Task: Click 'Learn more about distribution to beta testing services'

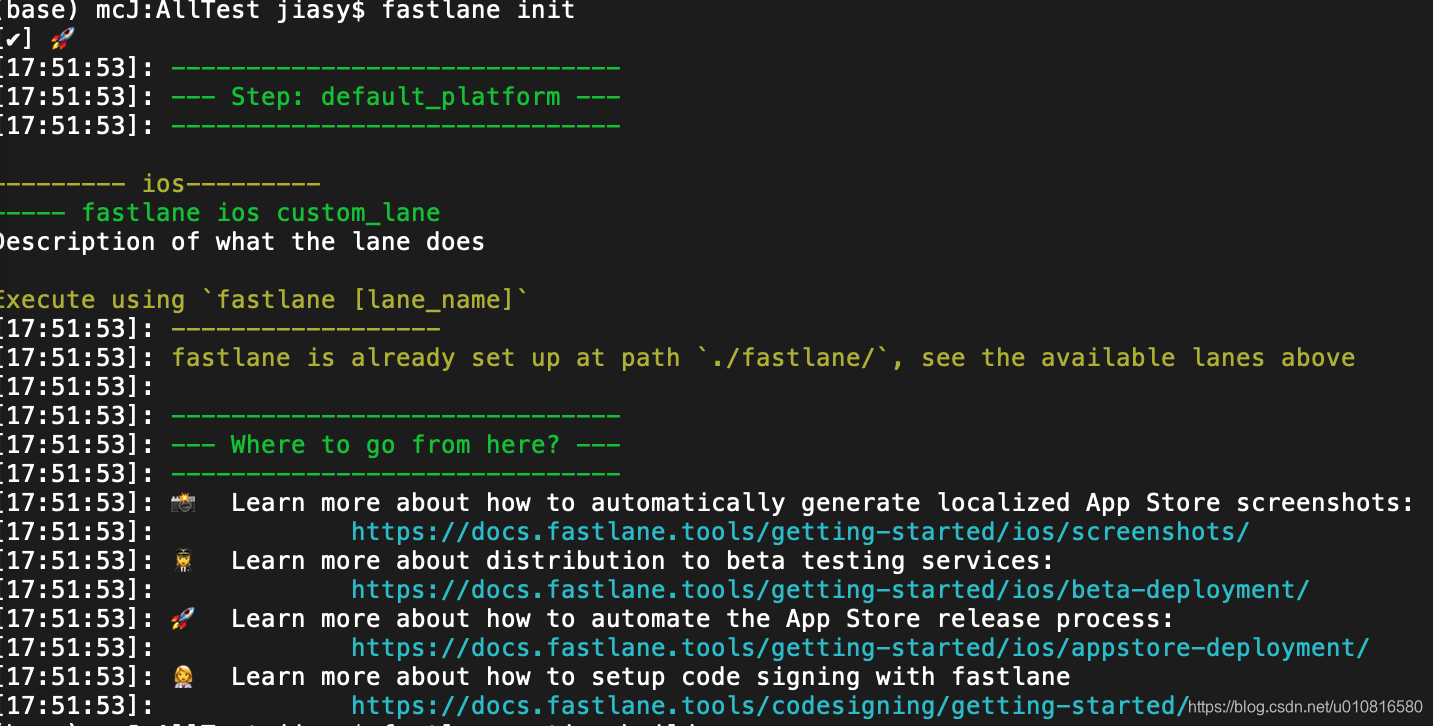Action: (642, 561)
